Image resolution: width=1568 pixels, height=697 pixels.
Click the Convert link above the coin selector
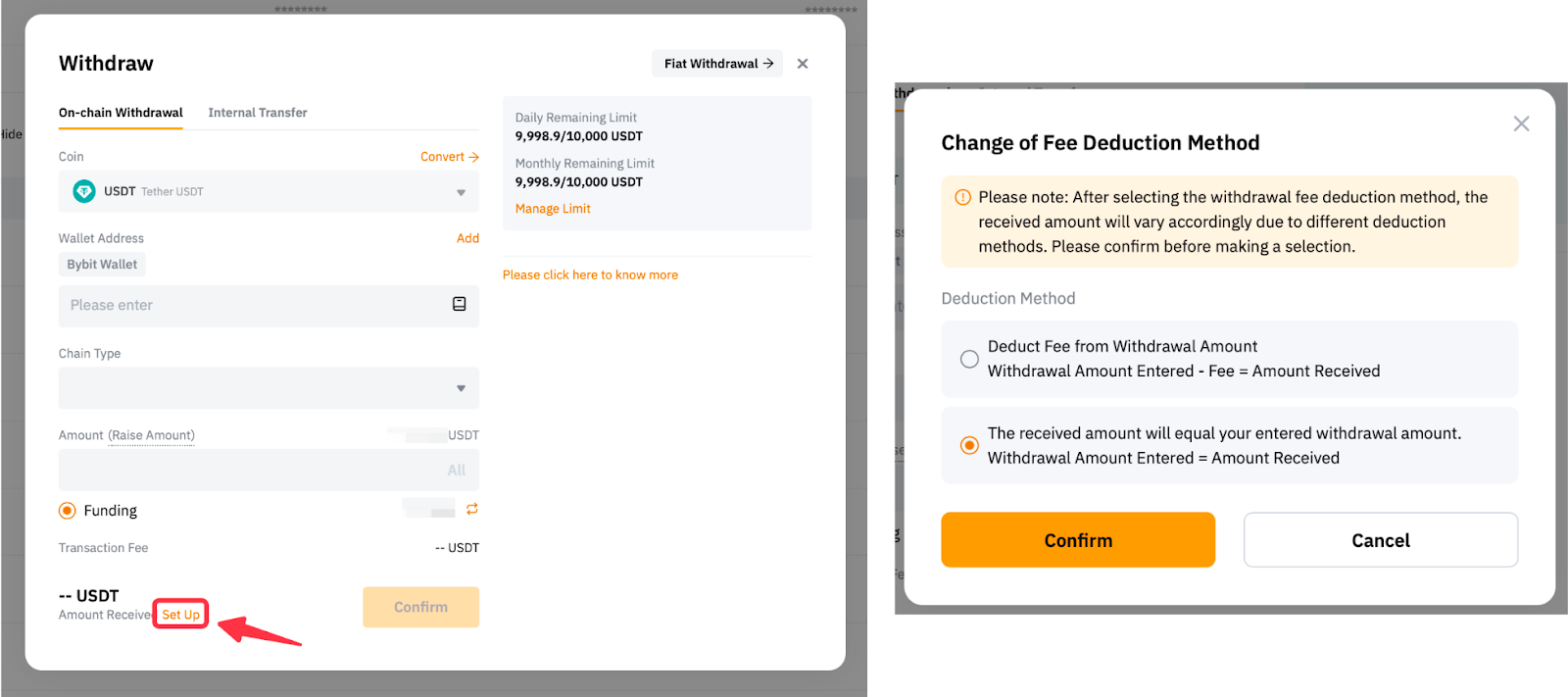[x=449, y=157]
